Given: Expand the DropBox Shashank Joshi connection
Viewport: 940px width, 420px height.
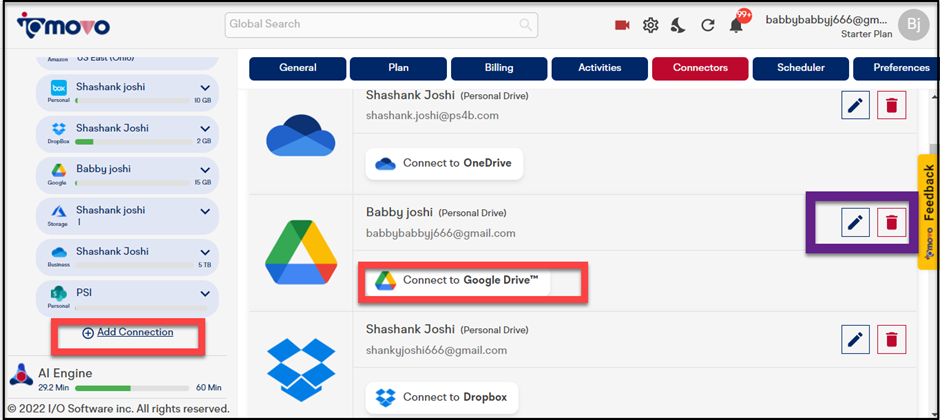Looking at the screenshot, I should point(205,129).
